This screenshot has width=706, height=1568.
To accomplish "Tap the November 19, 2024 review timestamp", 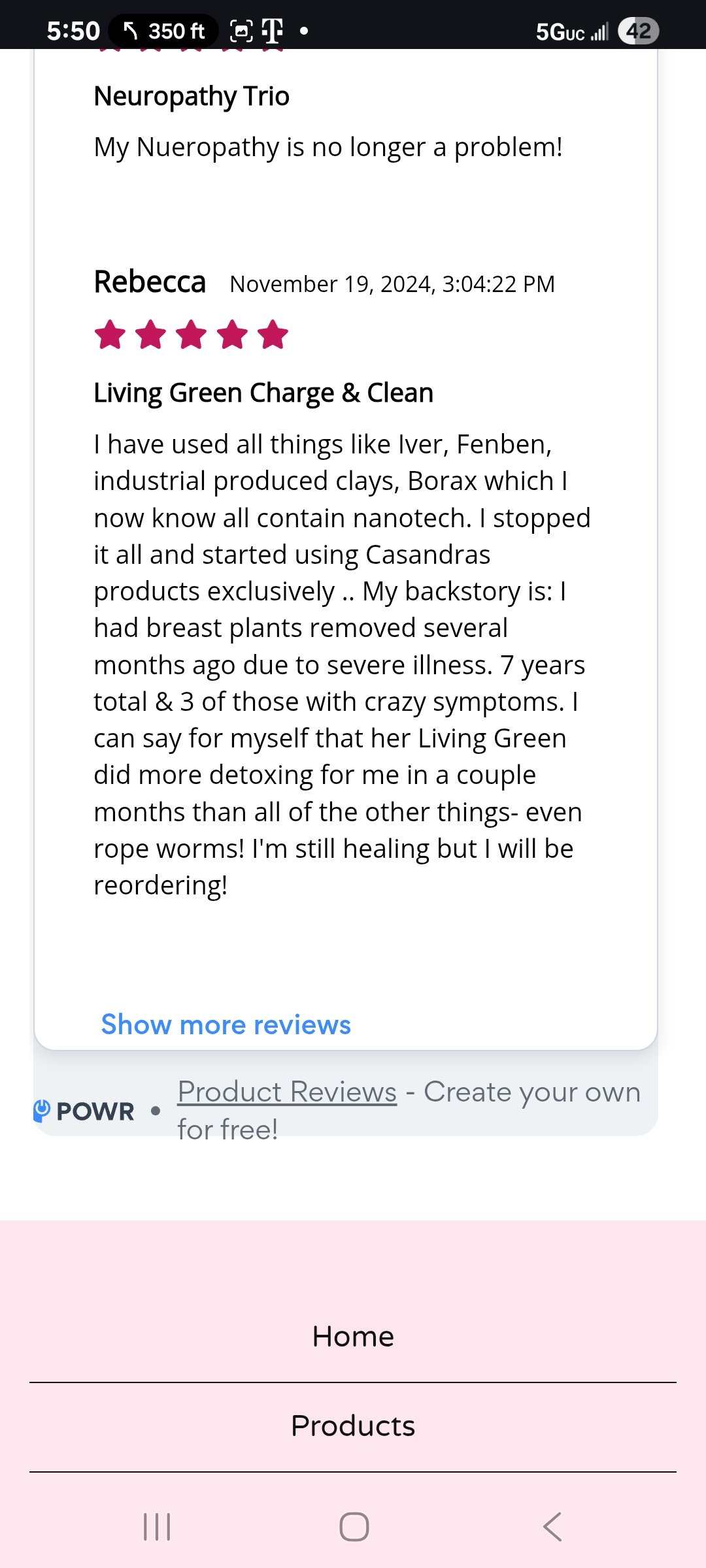I will click(392, 284).
